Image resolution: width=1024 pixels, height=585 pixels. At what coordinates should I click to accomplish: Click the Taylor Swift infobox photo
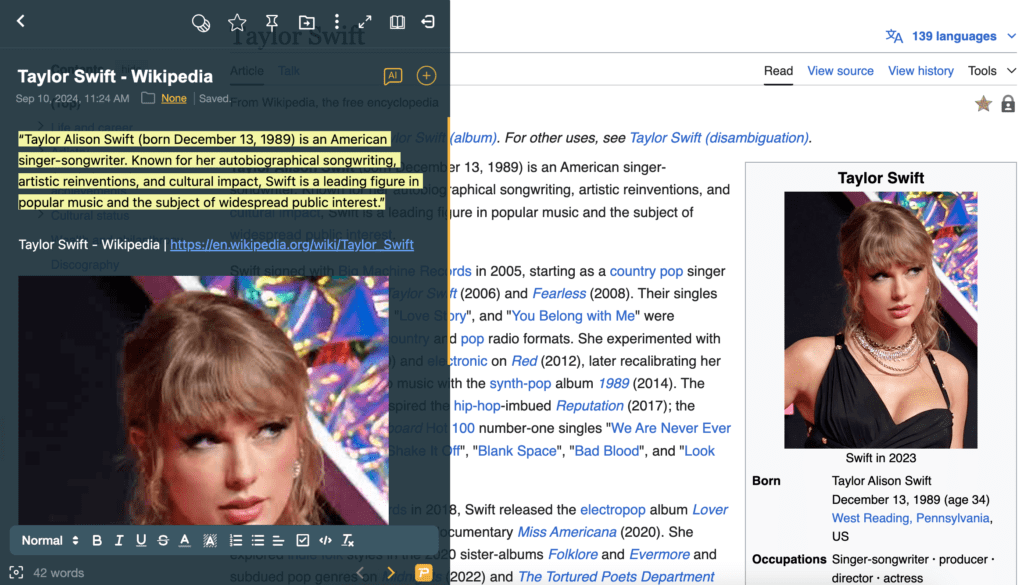[x=880, y=320]
